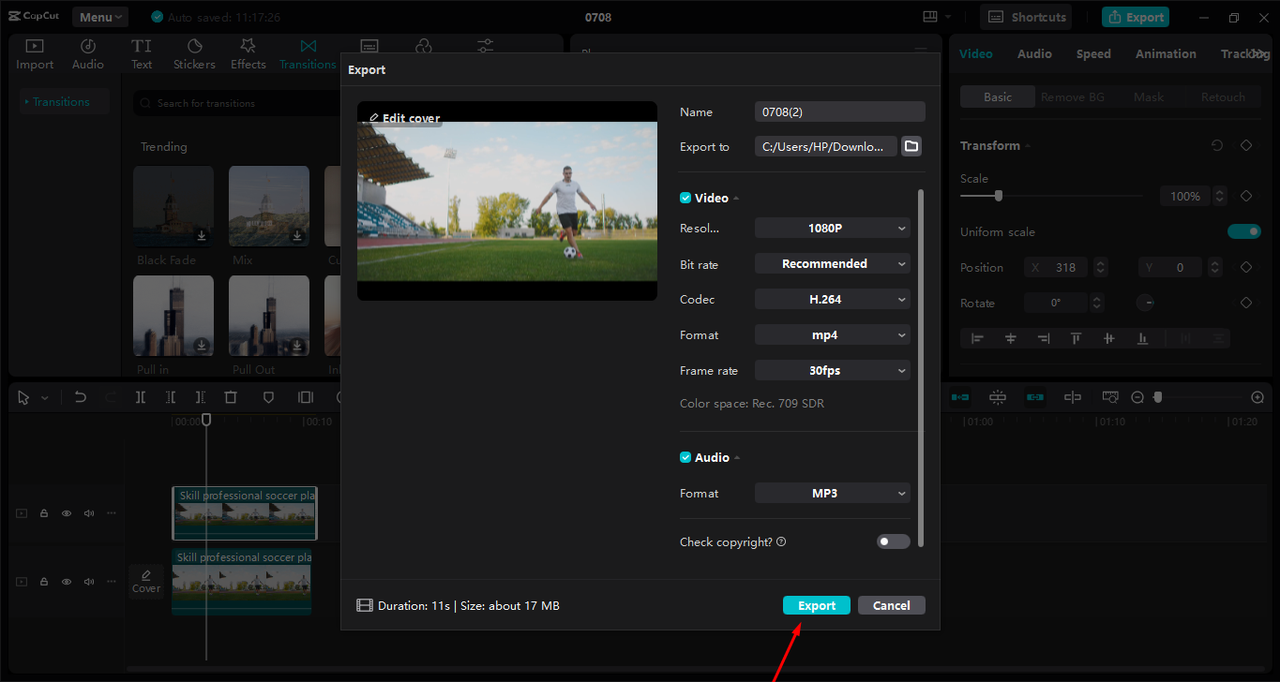The width and height of the screenshot is (1280, 682).
Task: Select the Remove BG sub-tab
Action: [x=1073, y=97]
